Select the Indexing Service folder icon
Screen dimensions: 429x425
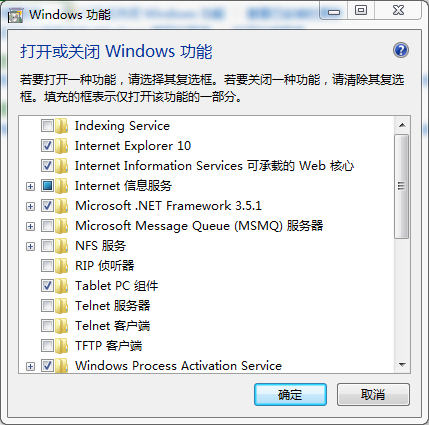[x=61, y=126]
